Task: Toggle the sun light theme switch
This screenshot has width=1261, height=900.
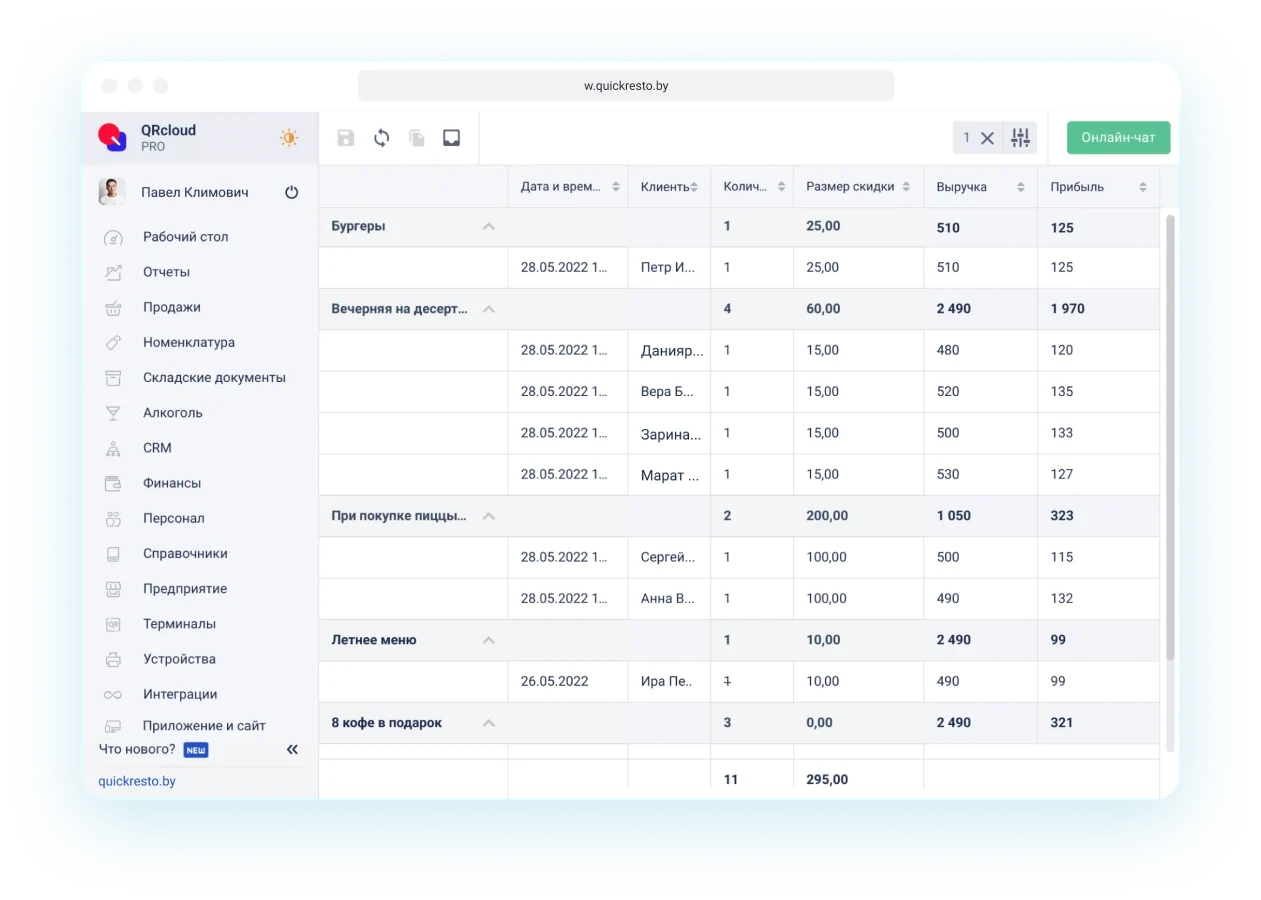Action: [289, 138]
